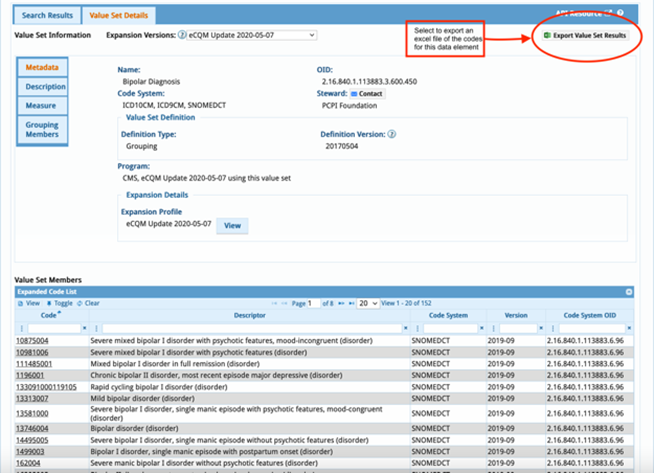The width and height of the screenshot is (654, 473).
Task: Go to the previous page of results
Action: pyautogui.click(x=284, y=303)
